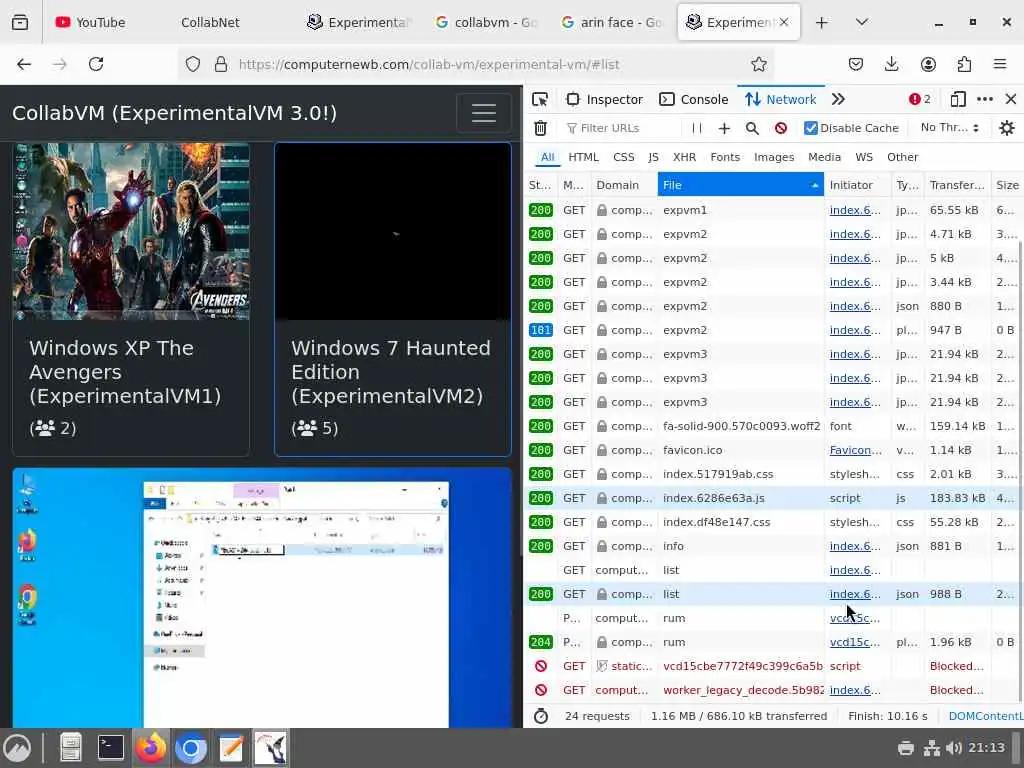This screenshot has width=1024, height=768.
Task: Filter requests by Images
Action: tap(774, 157)
